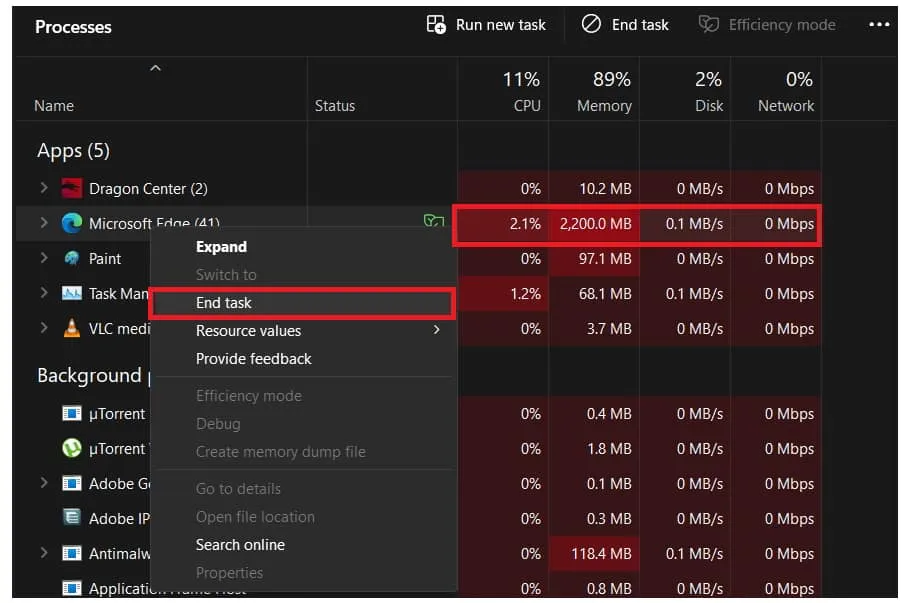
Task: Expand the Dragon Center process group
Action: click(x=44, y=187)
